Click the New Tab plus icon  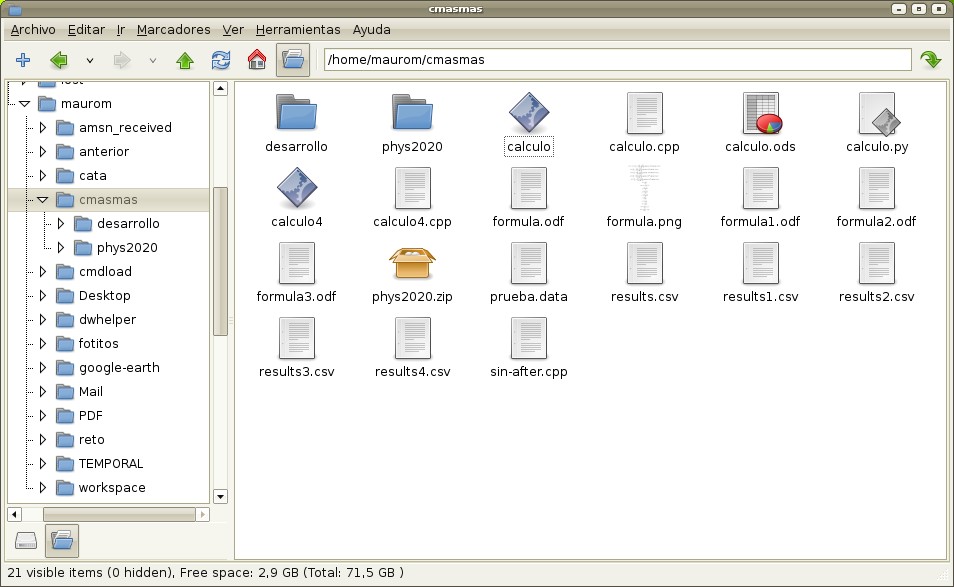click(23, 60)
